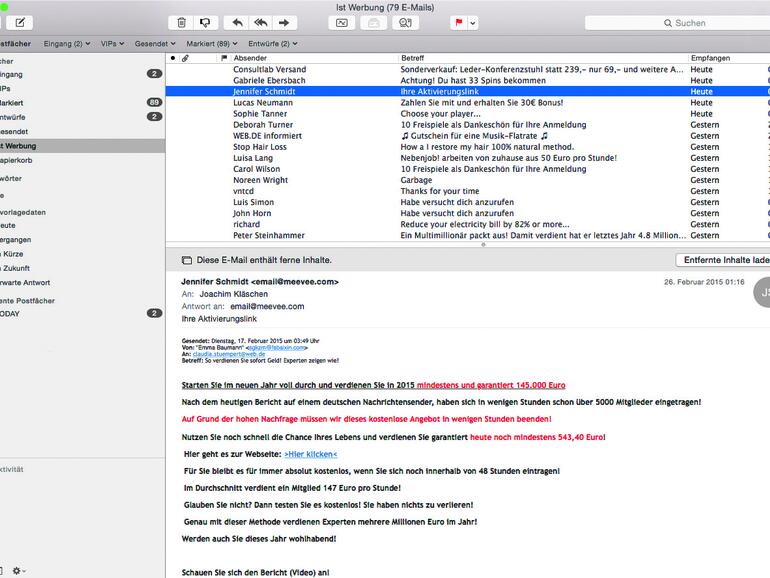Open the Markiert mailbox in sidebar
Viewport: 770px width, 578px height.
pos(82,103)
